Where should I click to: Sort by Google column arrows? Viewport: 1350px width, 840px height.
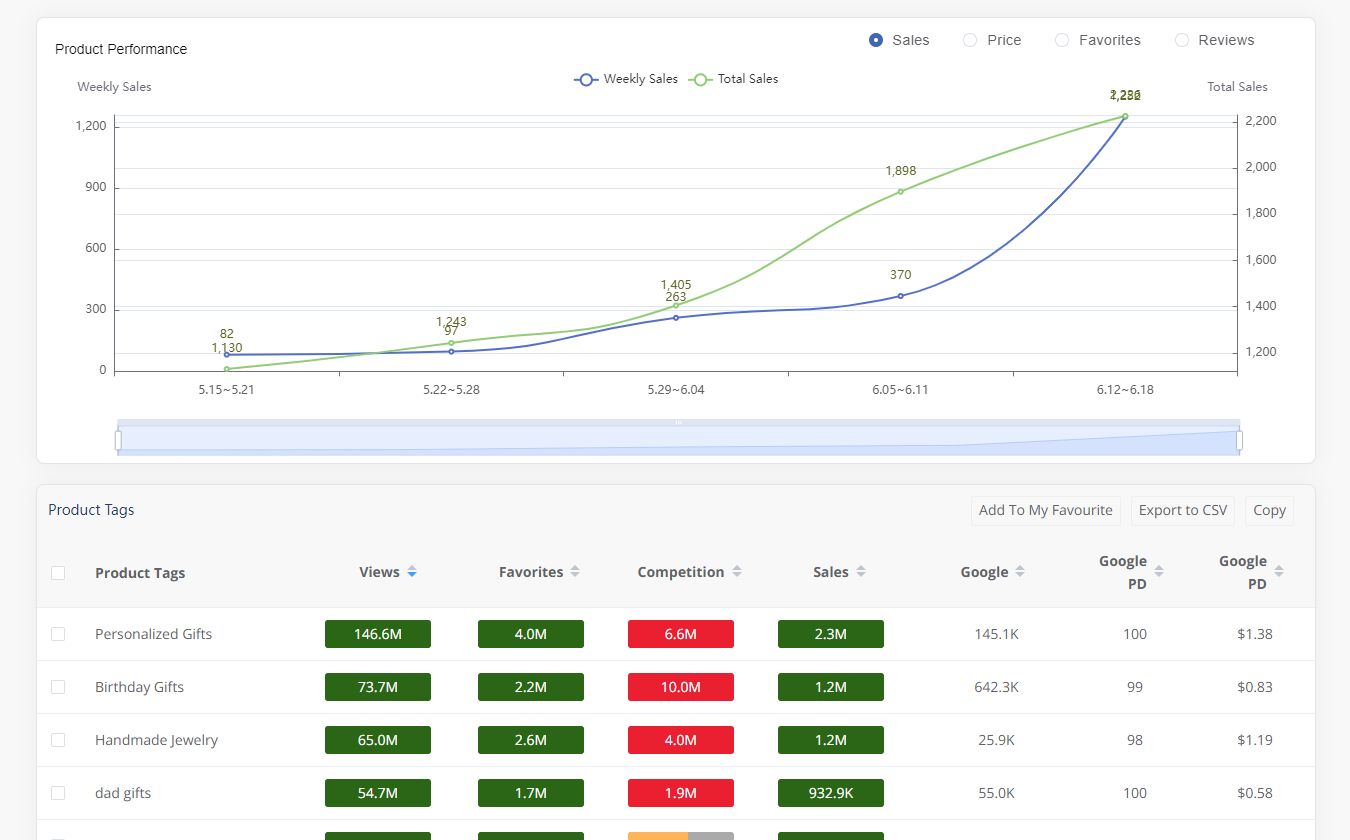coord(1020,572)
